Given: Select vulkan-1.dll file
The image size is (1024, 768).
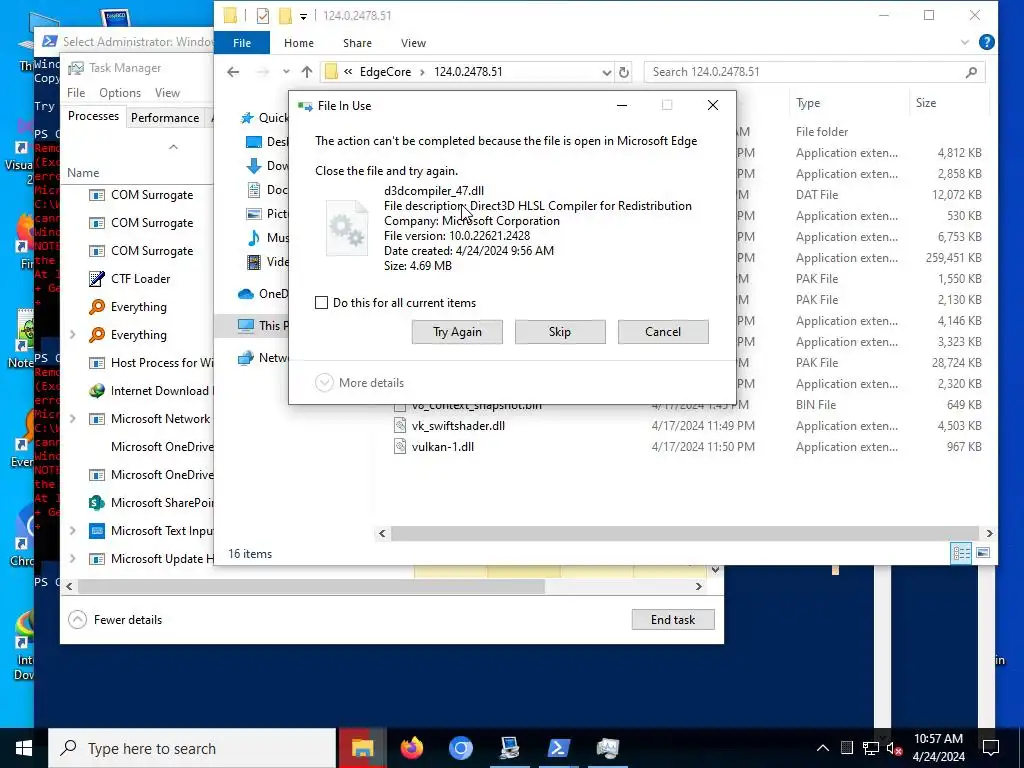Looking at the screenshot, I should tap(443, 447).
